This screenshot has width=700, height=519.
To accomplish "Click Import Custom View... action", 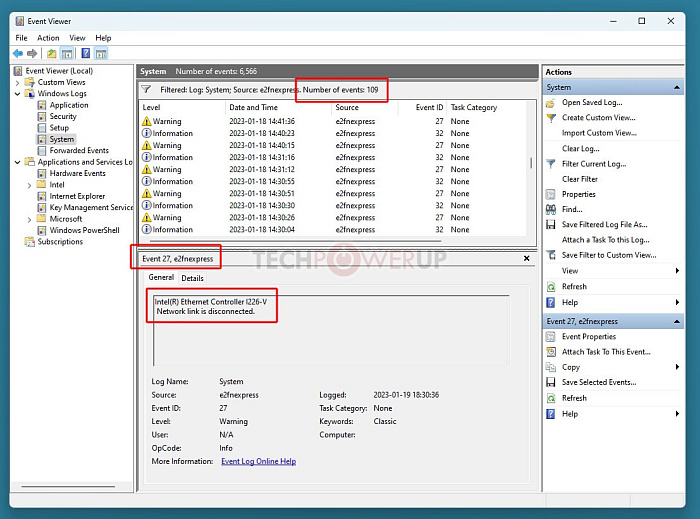I will [x=599, y=133].
